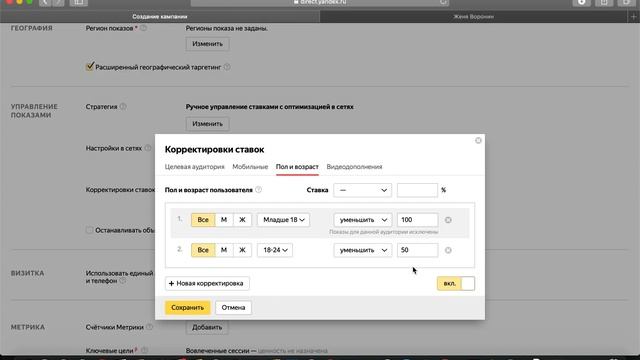Image resolution: width=640 pixels, height=360 pixels.
Task: Click the 100 percent field in row 1
Action: (x=417, y=220)
